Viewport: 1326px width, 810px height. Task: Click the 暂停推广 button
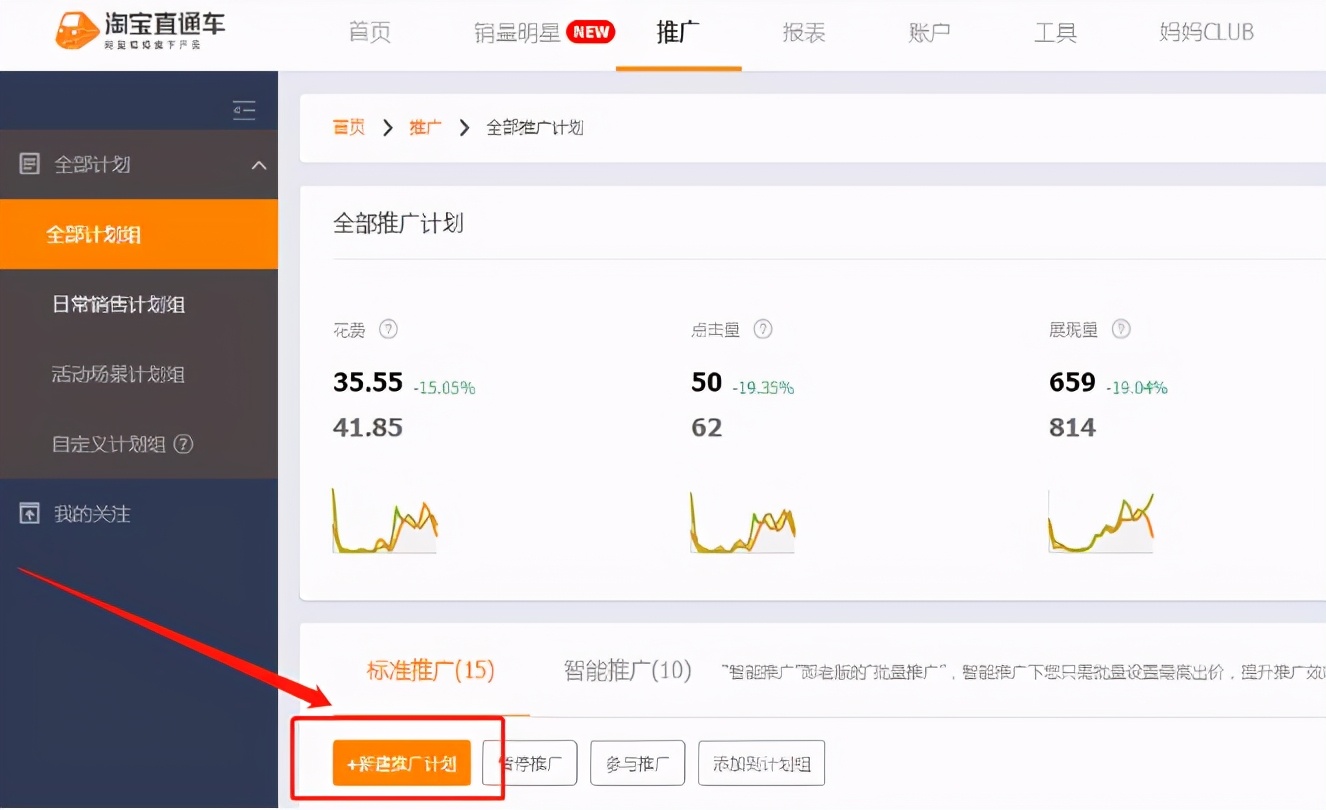pyautogui.click(x=529, y=762)
